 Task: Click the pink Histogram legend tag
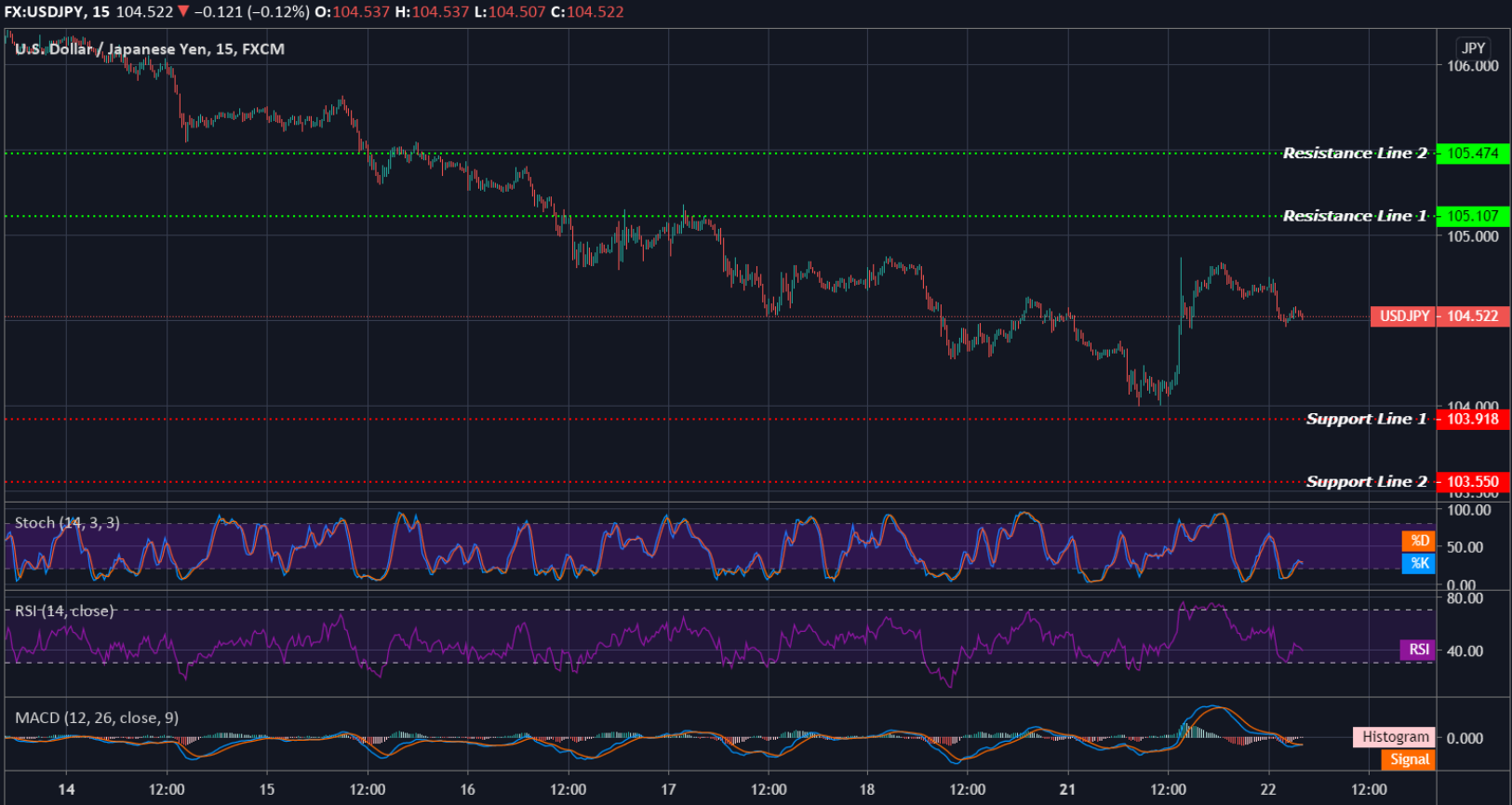pyautogui.click(x=1395, y=737)
